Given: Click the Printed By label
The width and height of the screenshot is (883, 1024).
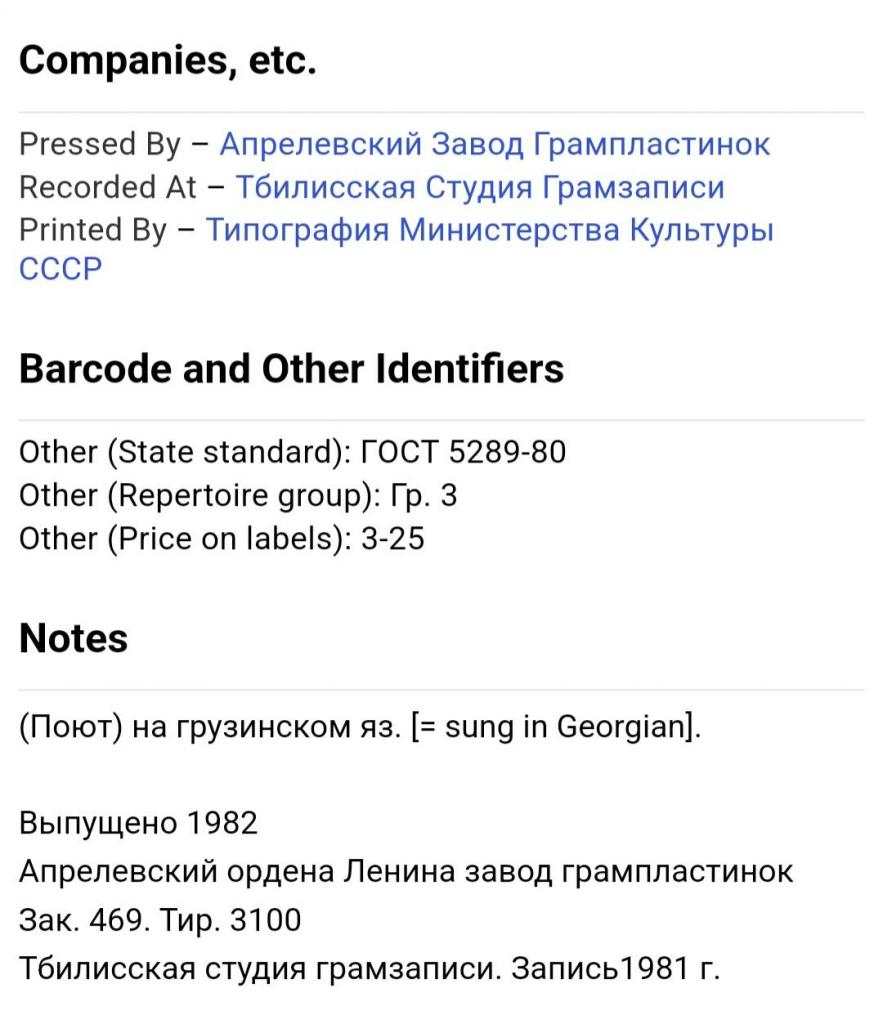Looking at the screenshot, I should click(93, 230).
